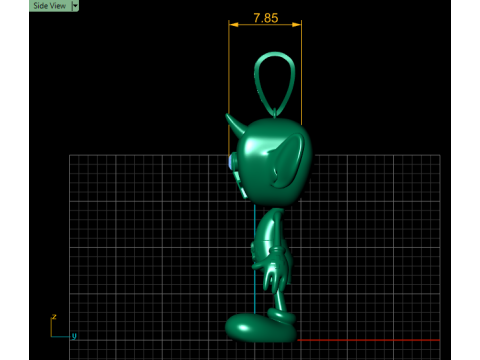Select the green pendant loop

274,84
